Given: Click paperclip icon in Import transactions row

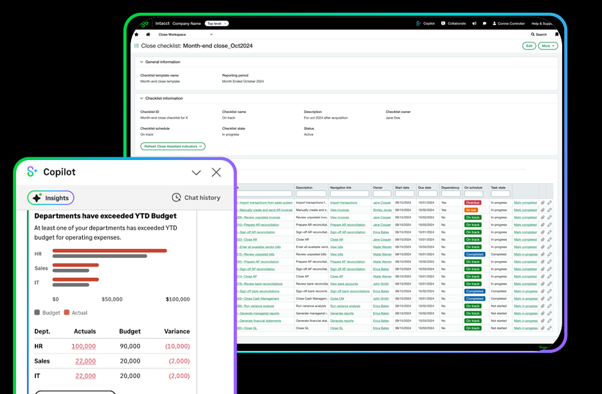Looking at the screenshot, I should [x=542, y=202].
